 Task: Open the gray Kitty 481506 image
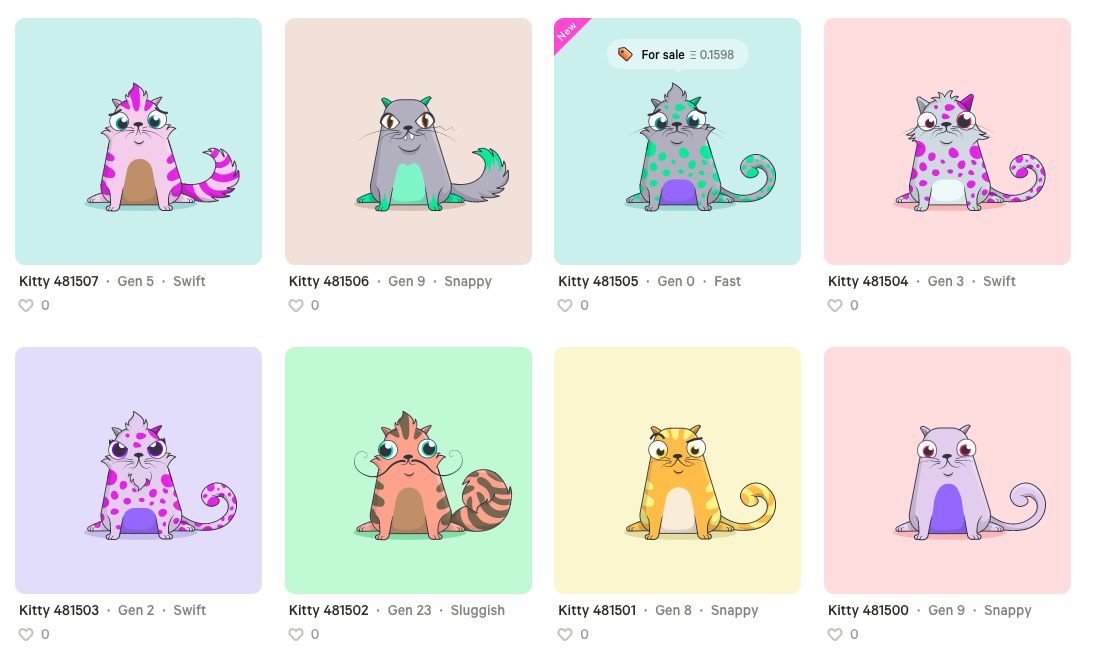[x=408, y=141]
